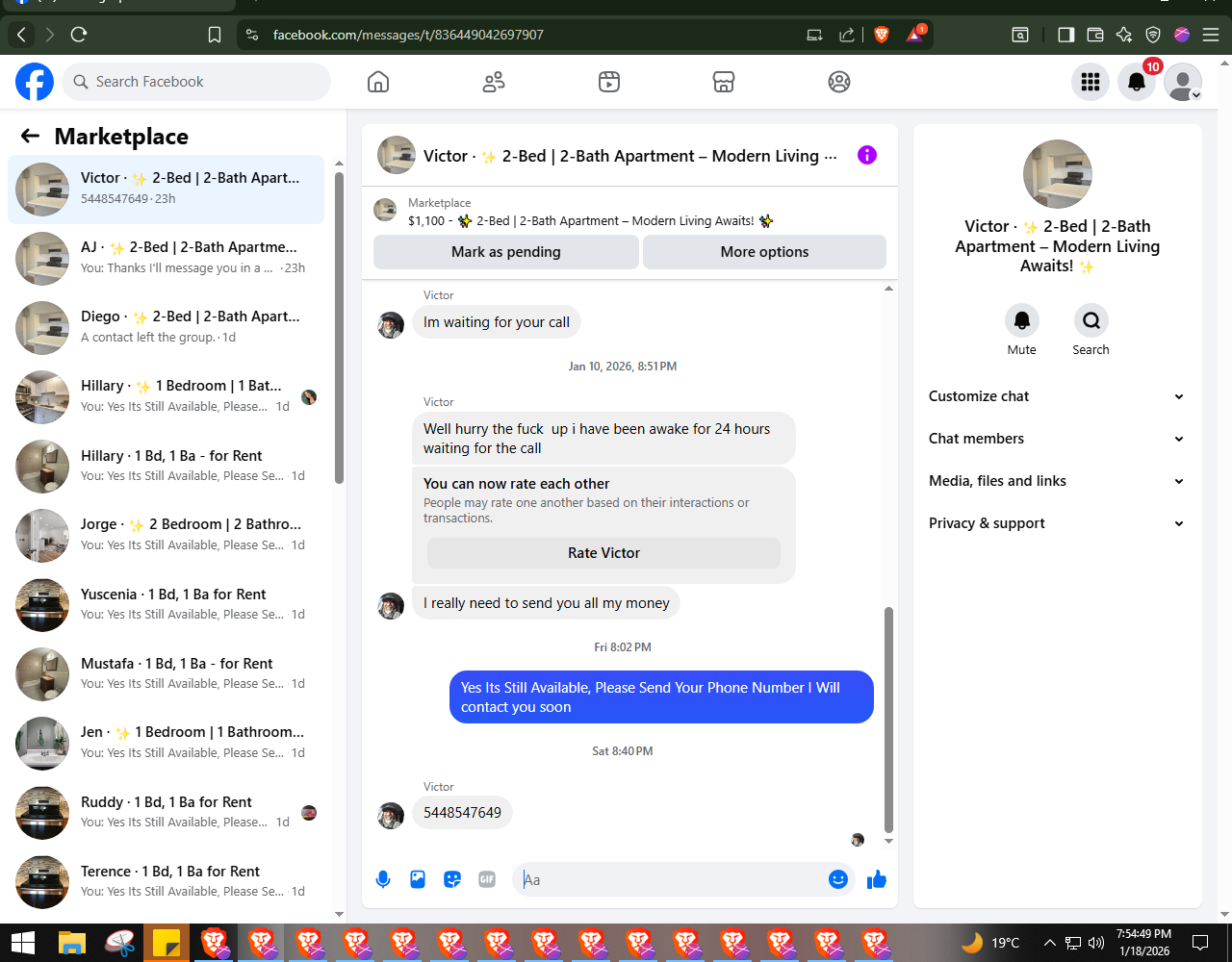Viewport: 1232px width, 962px height.
Task: Open Terence 1 Bd, 1 Ba conversation
Action: (x=166, y=882)
